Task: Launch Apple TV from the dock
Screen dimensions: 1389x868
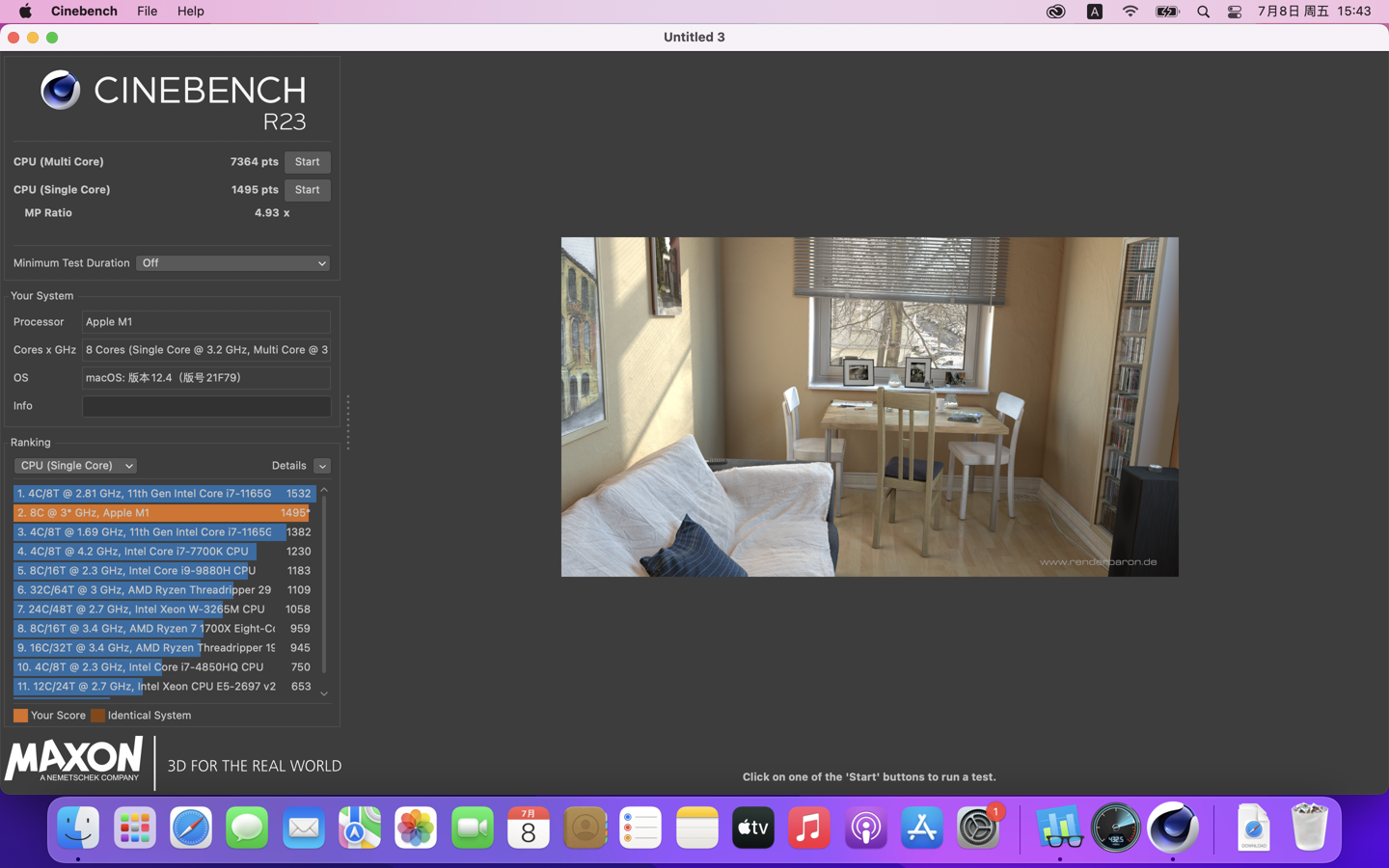Action: [753, 827]
